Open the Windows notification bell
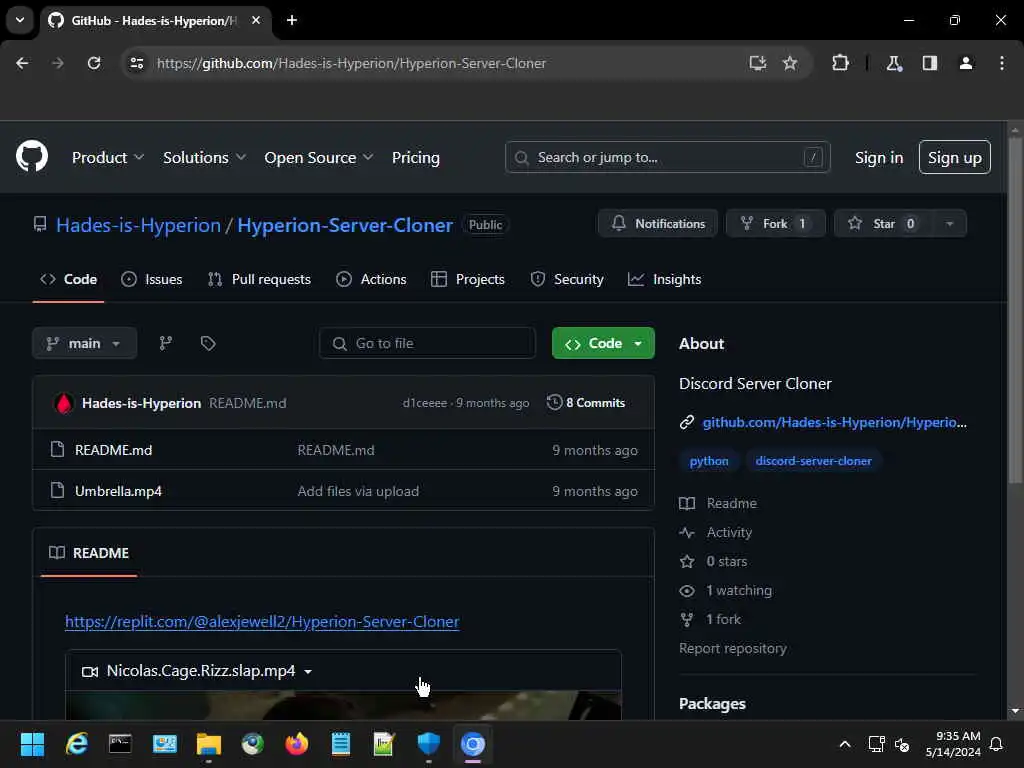The image size is (1024, 768). 997,744
